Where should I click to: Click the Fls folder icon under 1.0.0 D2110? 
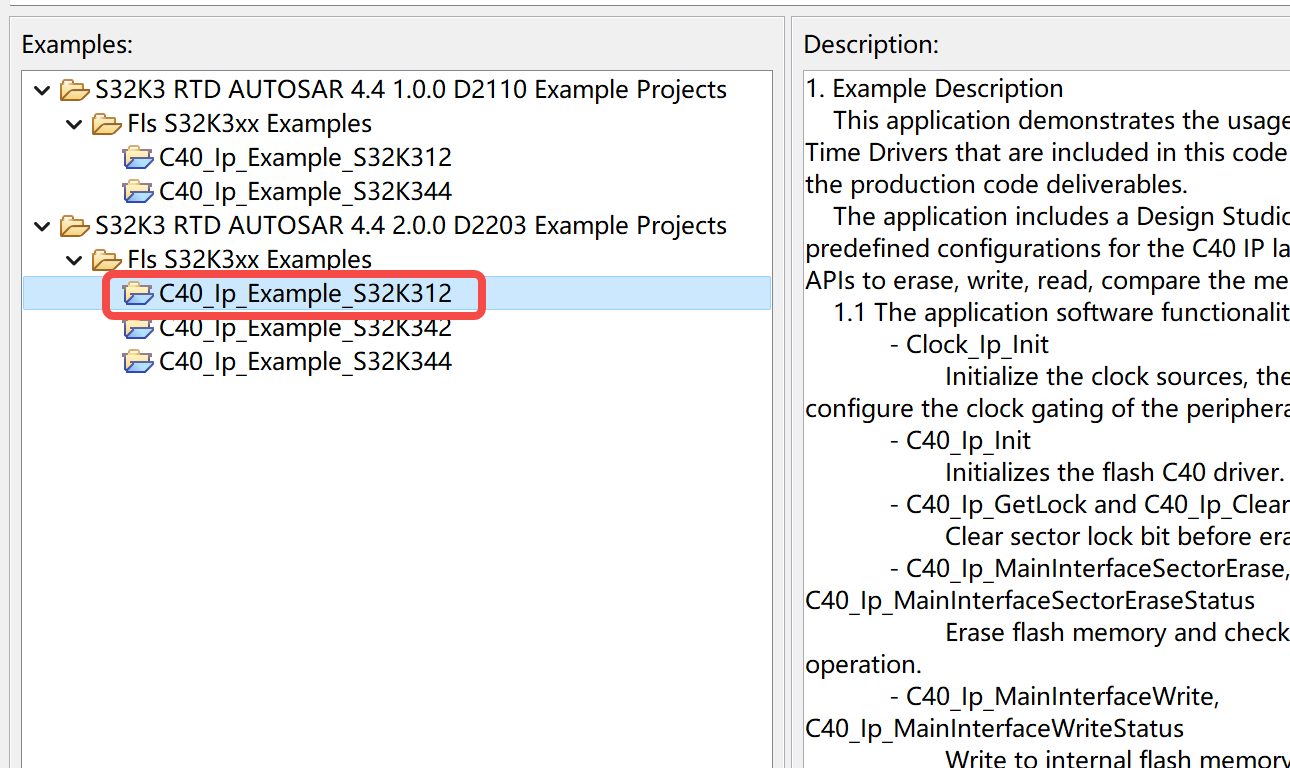click(106, 124)
